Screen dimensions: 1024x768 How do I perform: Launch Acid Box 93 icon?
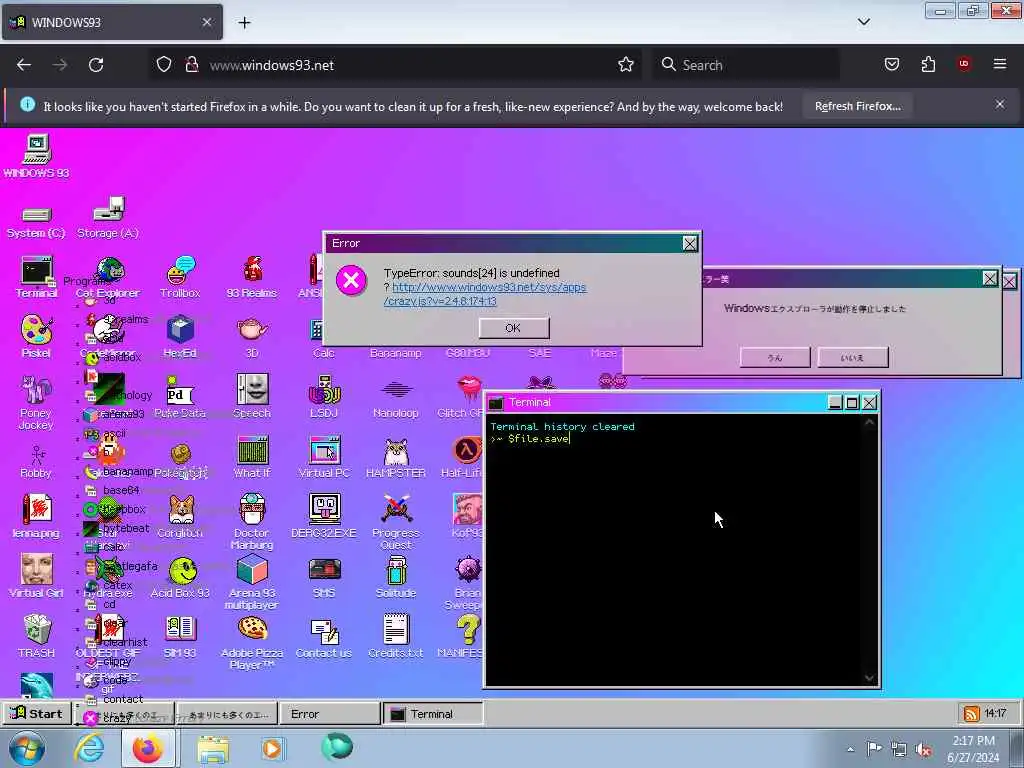pyautogui.click(x=180, y=577)
